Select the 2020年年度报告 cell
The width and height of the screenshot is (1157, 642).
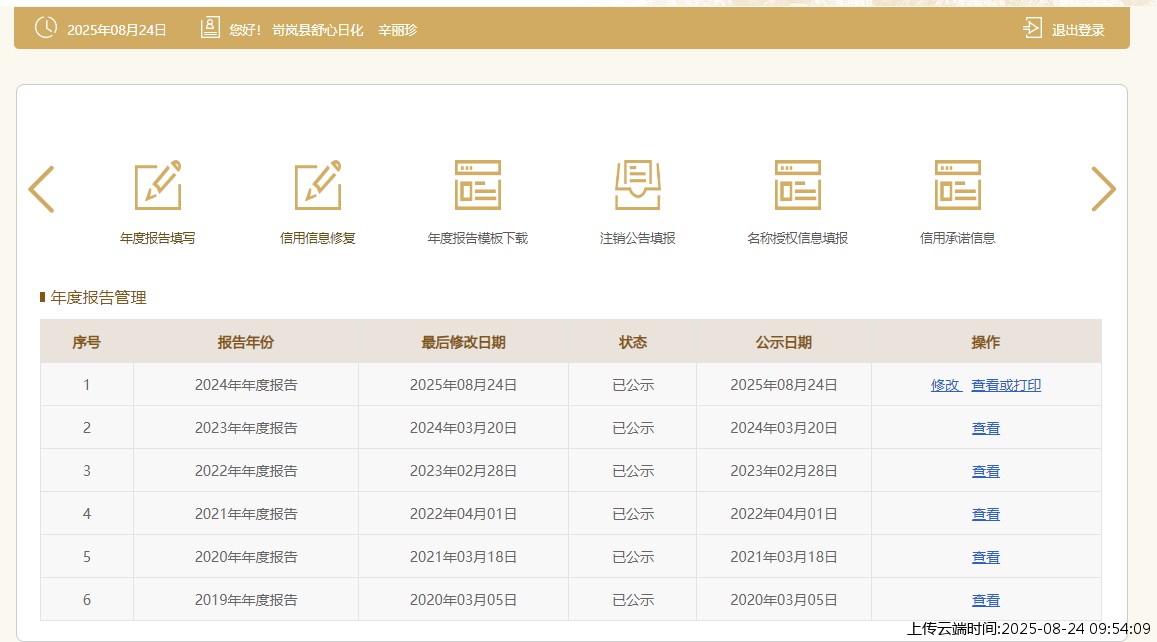click(246, 557)
